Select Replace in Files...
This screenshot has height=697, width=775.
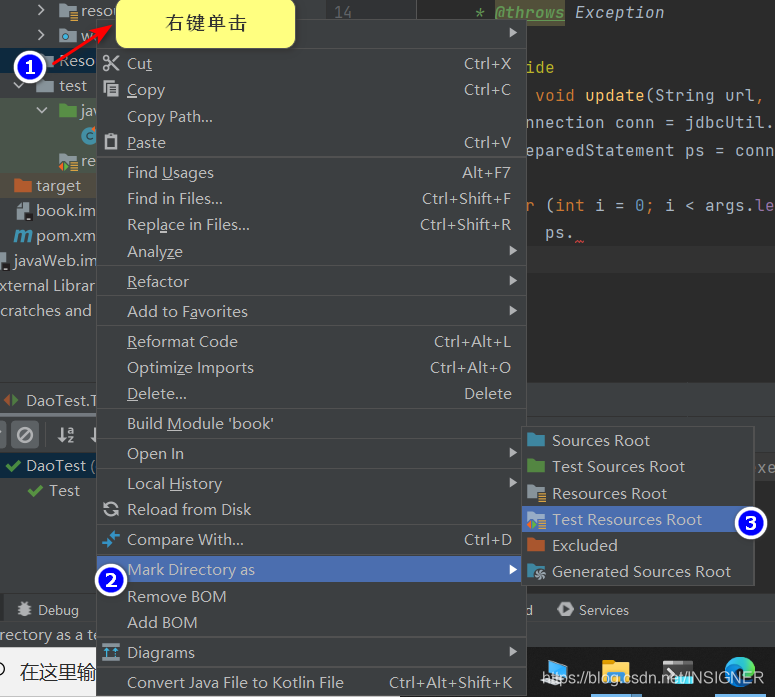click(311, 225)
